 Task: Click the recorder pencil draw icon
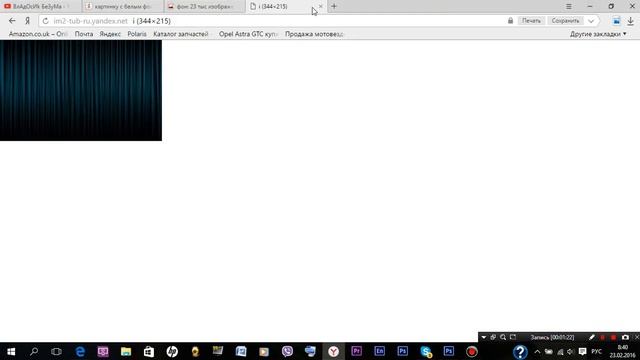point(591,337)
